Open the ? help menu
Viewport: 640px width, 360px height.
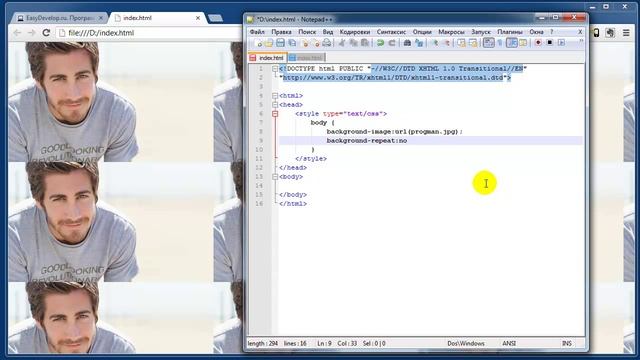tap(551, 32)
